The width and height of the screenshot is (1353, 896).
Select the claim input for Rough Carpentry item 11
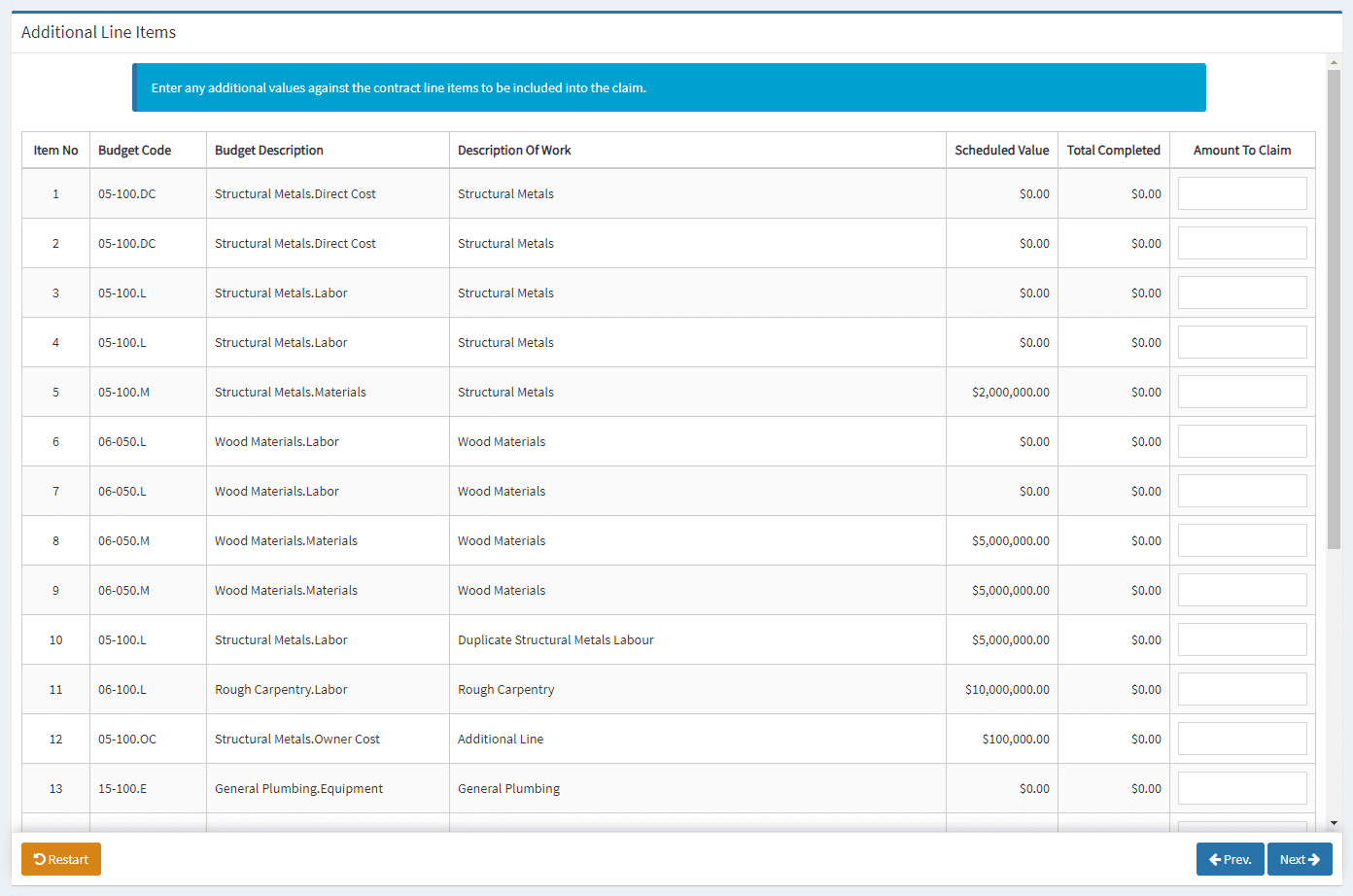point(1242,689)
